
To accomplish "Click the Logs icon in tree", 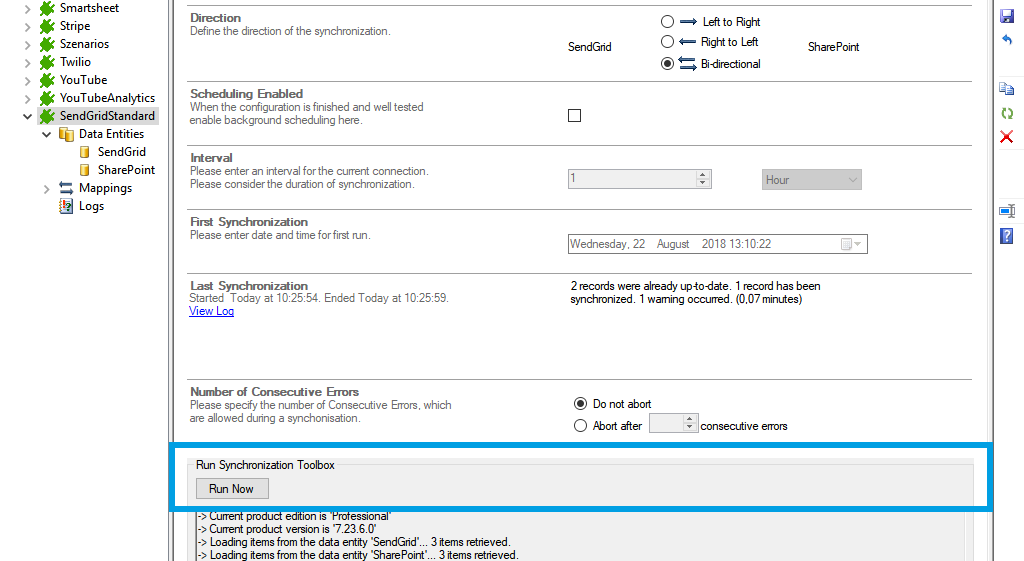I will point(66,206).
